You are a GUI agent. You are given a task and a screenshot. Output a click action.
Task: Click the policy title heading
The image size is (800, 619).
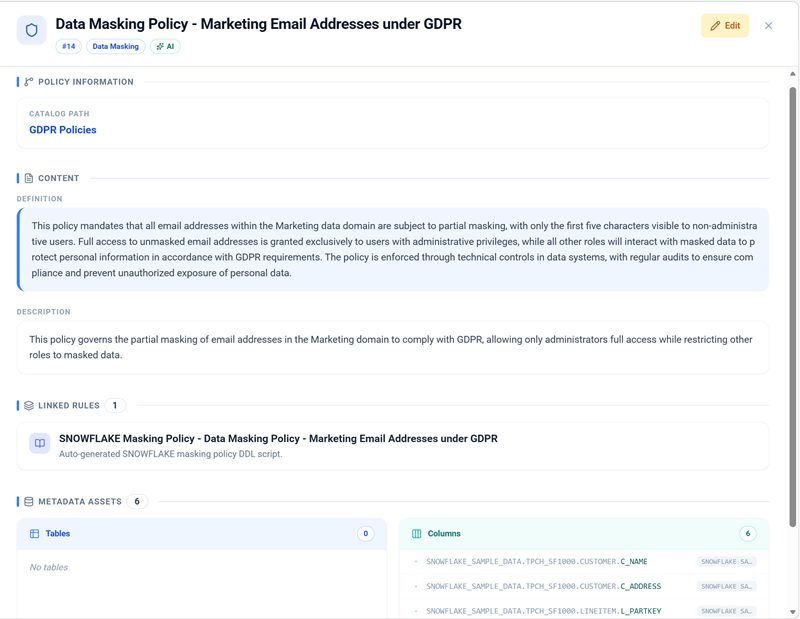(258, 24)
